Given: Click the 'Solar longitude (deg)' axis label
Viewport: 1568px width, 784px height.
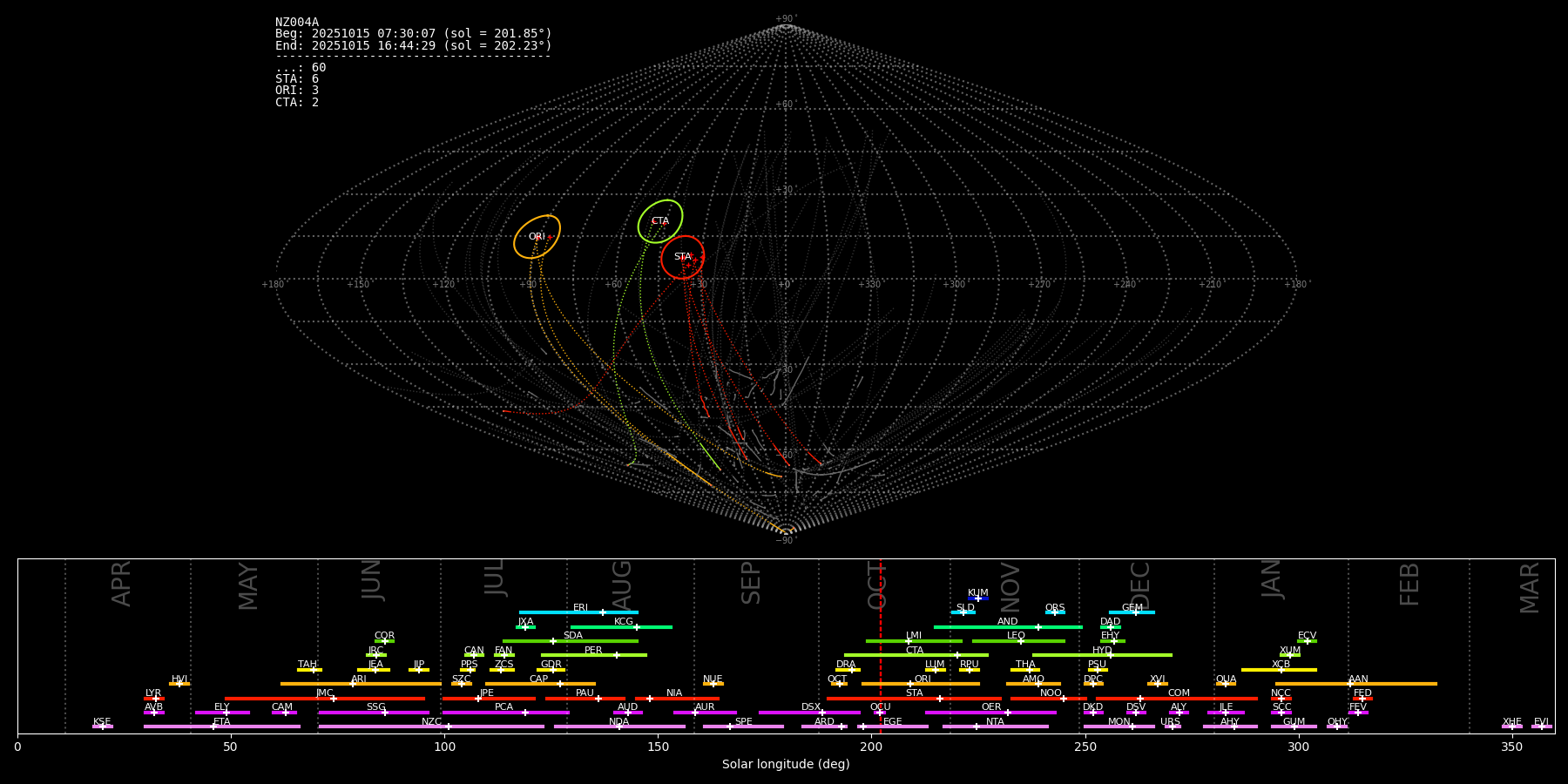Looking at the screenshot, I should [x=786, y=765].
